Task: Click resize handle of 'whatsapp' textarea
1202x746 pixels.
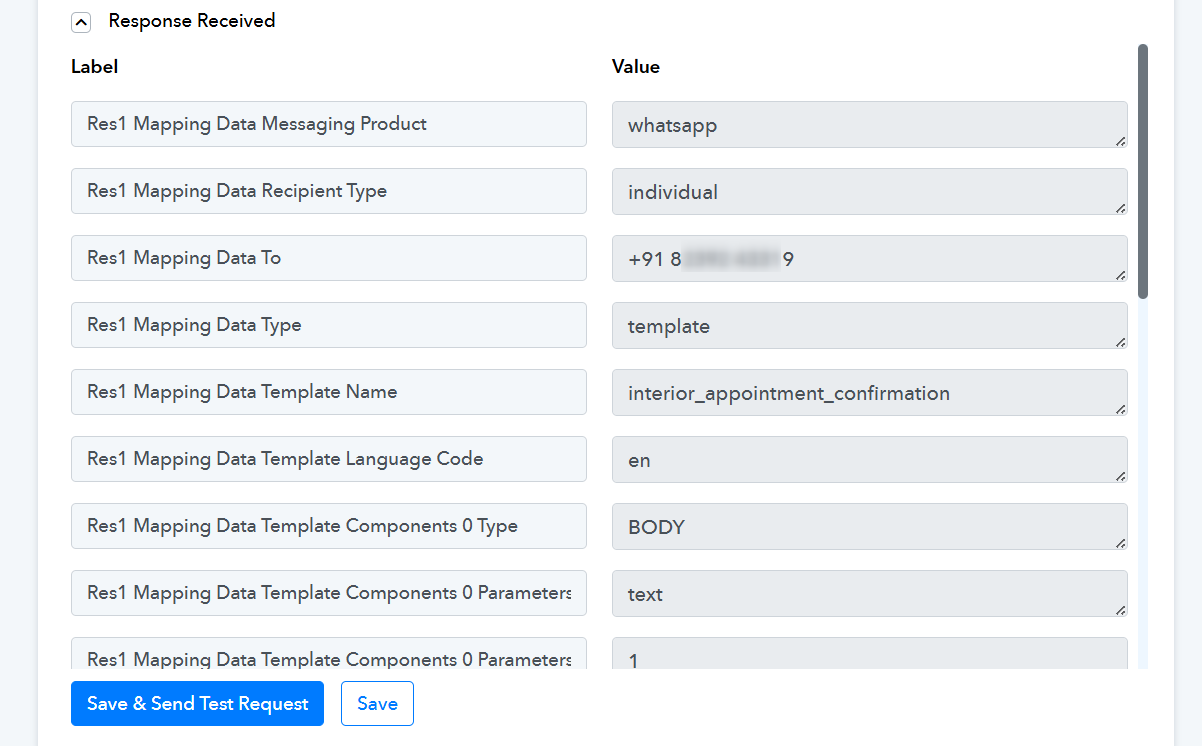Action: [1120, 141]
